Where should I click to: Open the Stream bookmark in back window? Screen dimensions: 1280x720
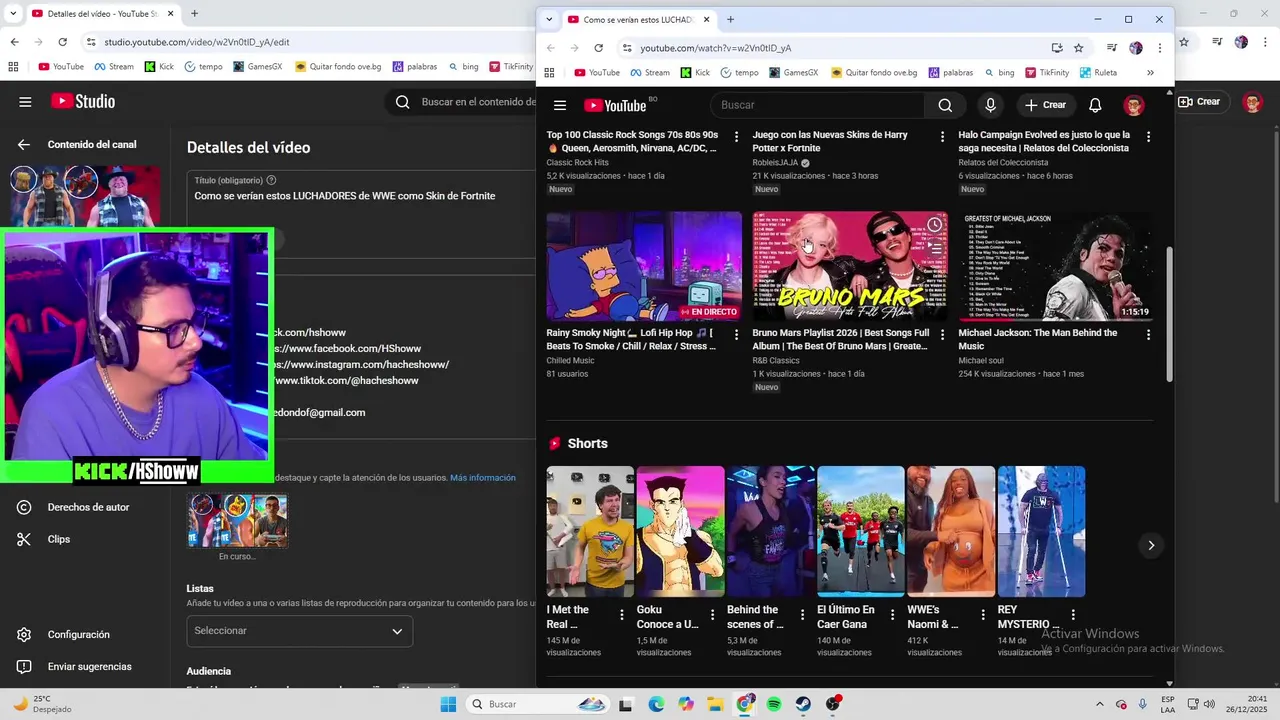click(114, 67)
